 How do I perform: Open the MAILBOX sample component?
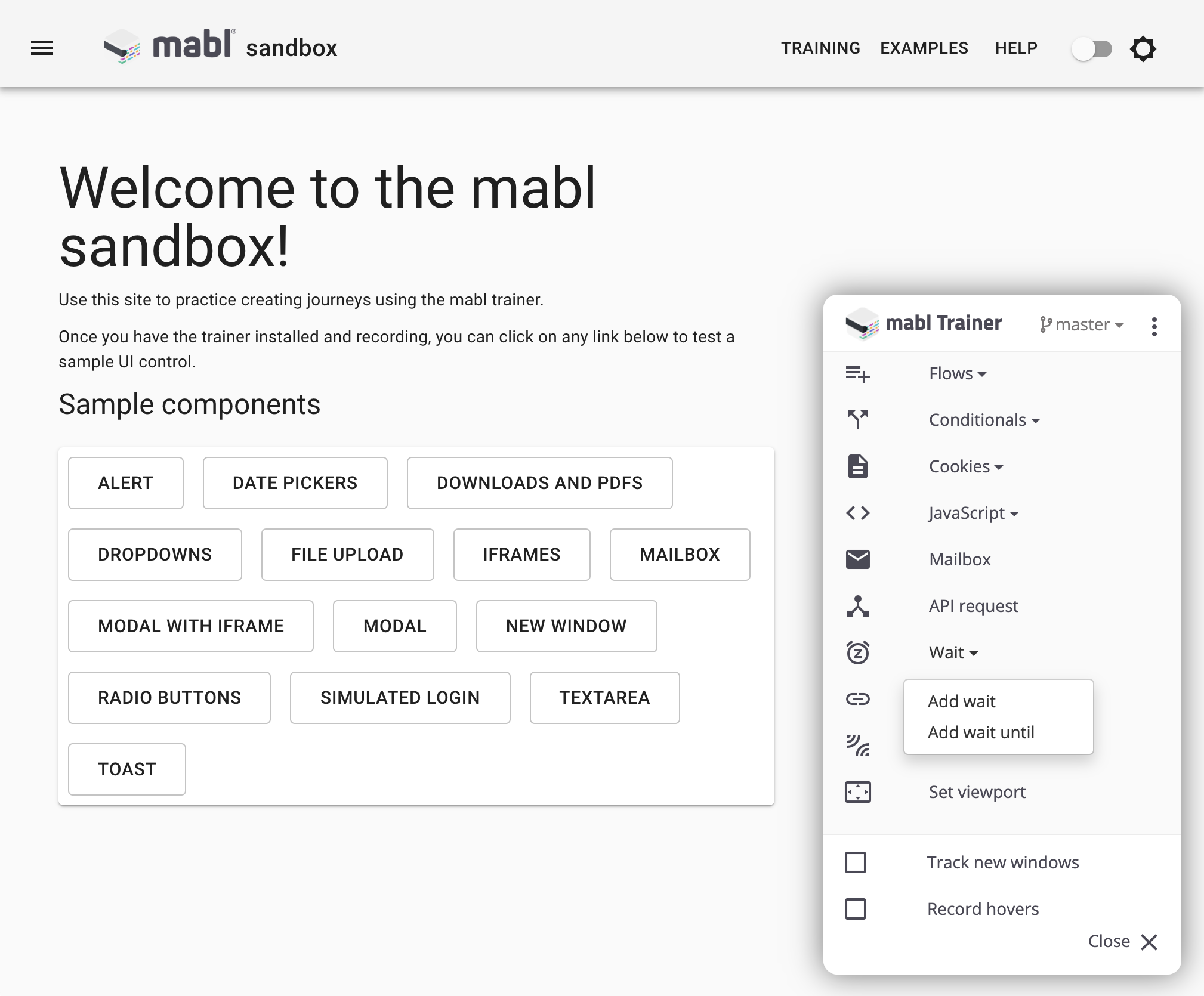point(680,555)
